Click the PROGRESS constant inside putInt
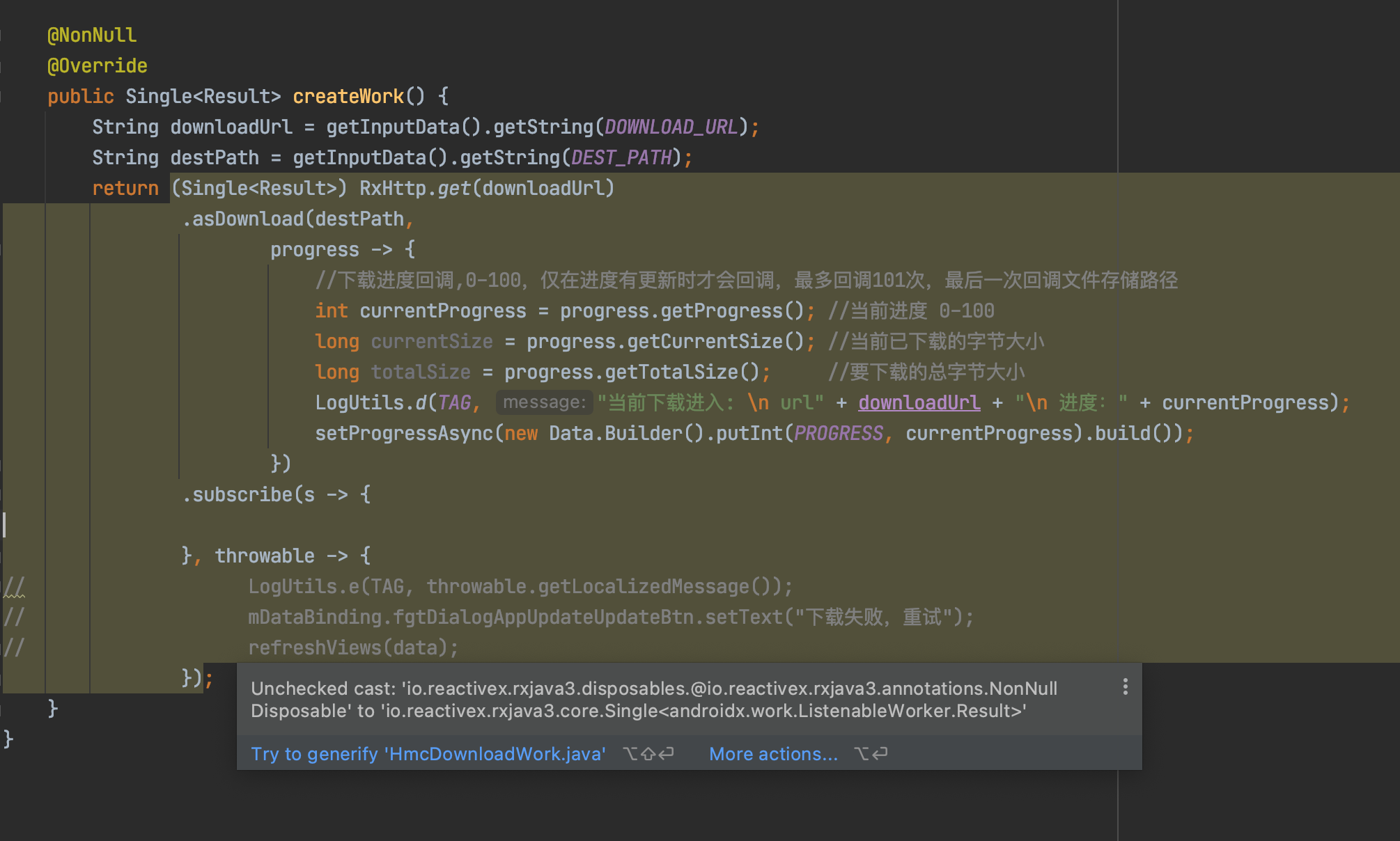The width and height of the screenshot is (1400, 841). tap(838, 432)
